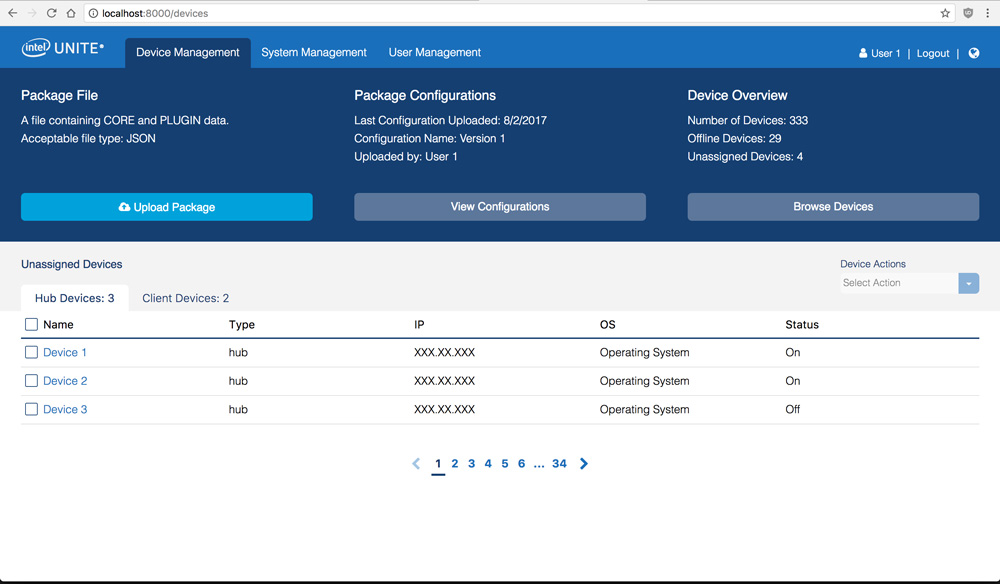The width and height of the screenshot is (1000, 584).
Task: Open the browser three-dot menu
Action: (987, 13)
